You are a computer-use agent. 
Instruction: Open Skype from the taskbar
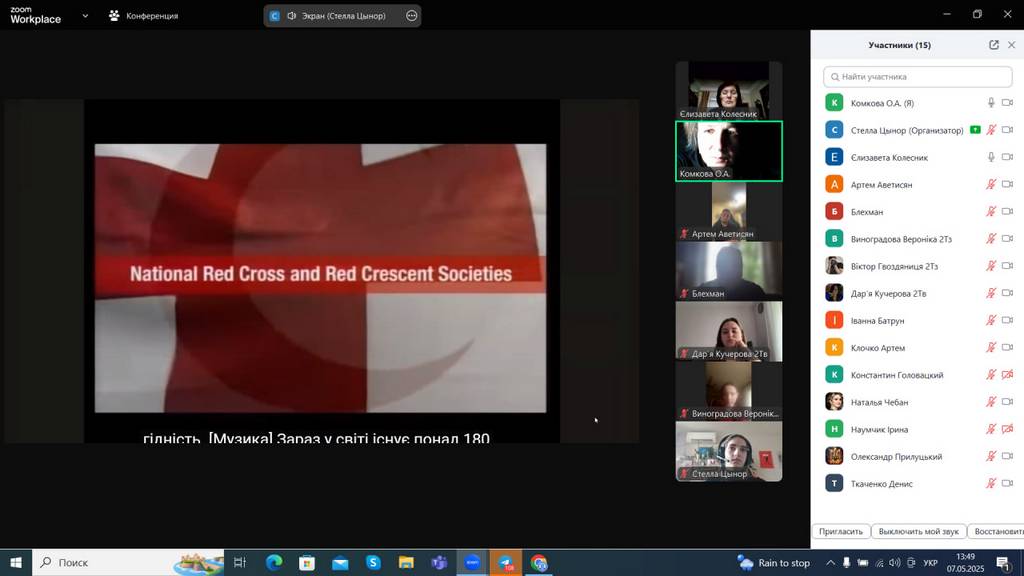pos(374,562)
